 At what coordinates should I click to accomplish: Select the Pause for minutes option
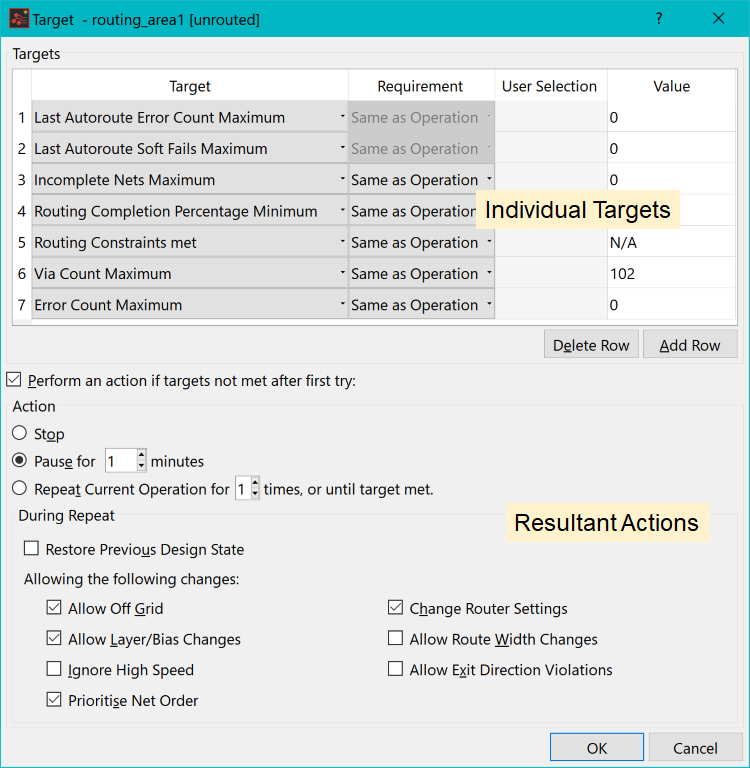(20, 460)
